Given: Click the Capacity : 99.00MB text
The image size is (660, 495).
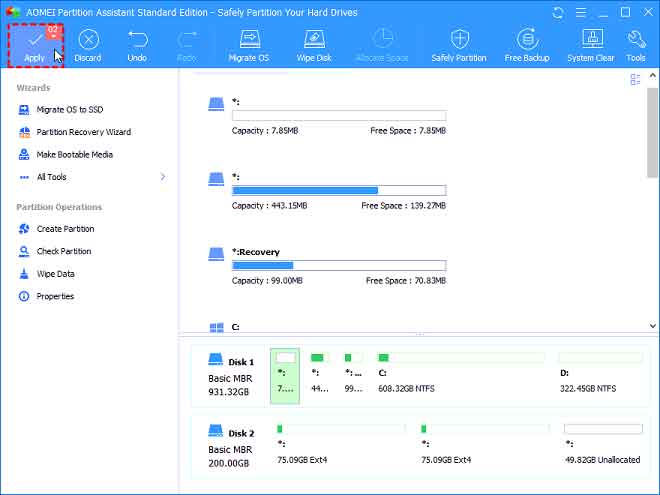Looking at the screenshot, I should point(267,281).
